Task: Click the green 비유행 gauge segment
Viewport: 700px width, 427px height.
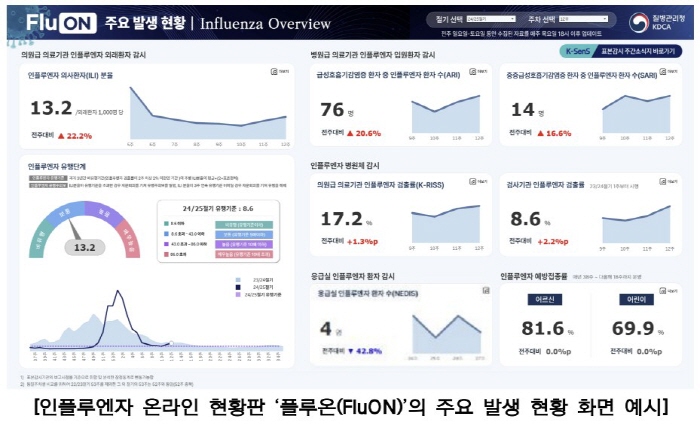Action: [x=40, y=238]
